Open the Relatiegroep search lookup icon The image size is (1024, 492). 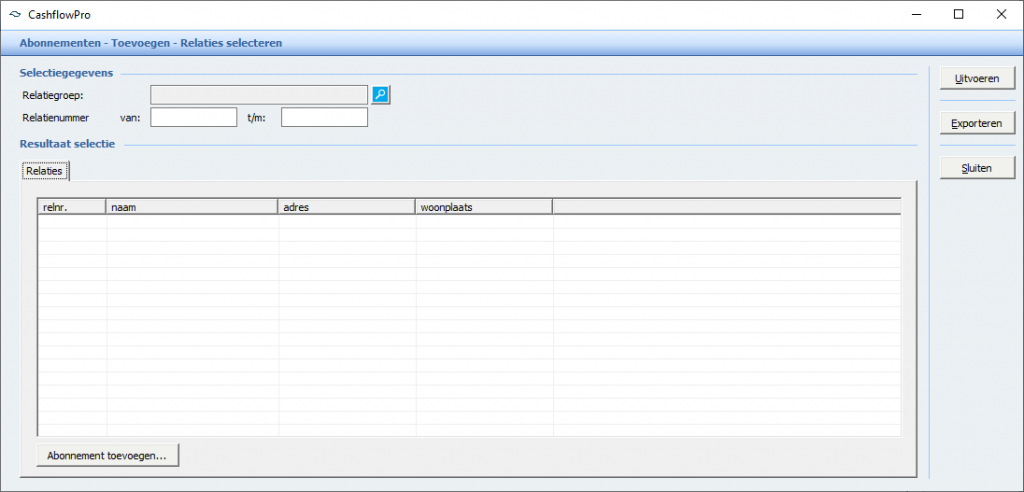click(x=381, y=95)
